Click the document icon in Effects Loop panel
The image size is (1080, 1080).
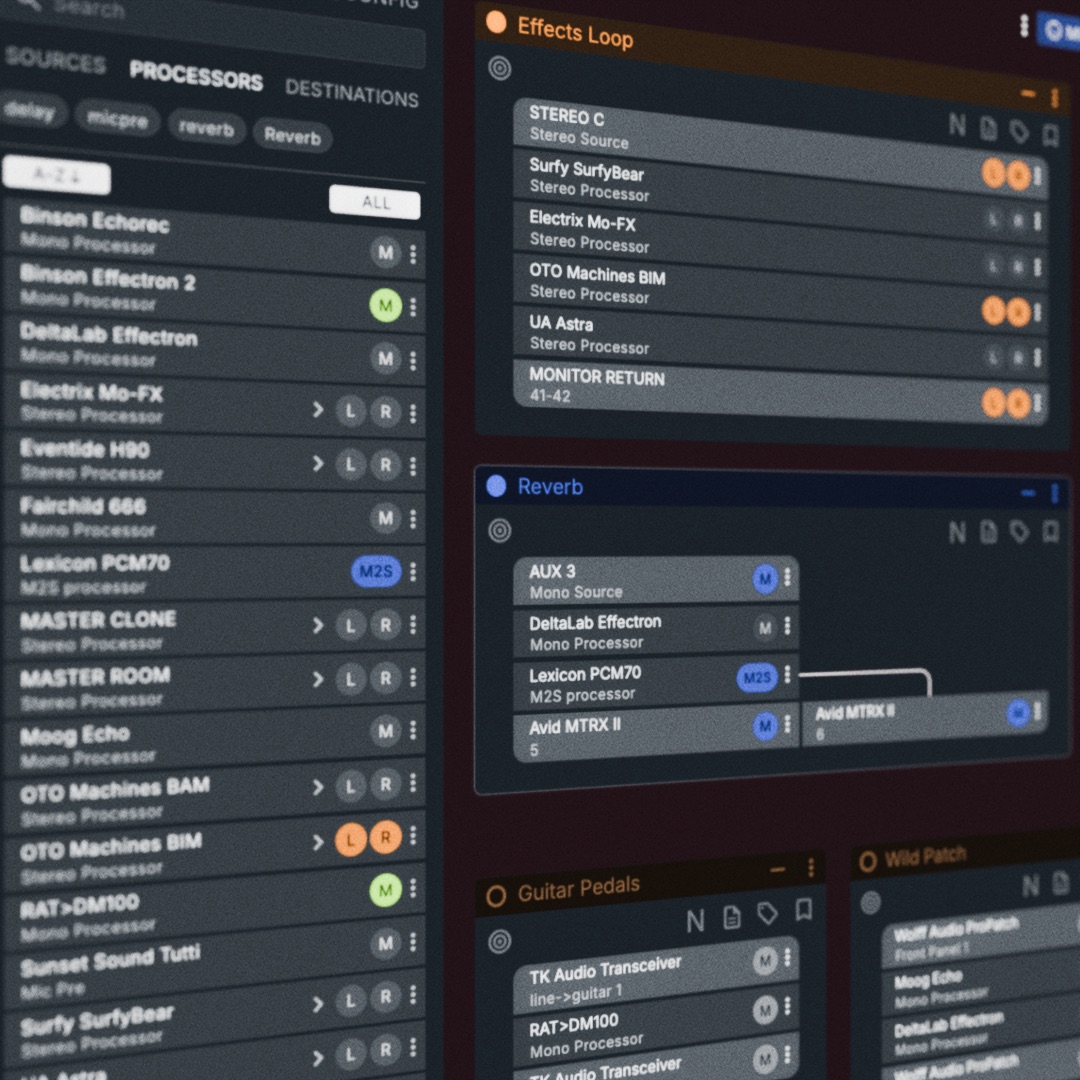[988, 129]
